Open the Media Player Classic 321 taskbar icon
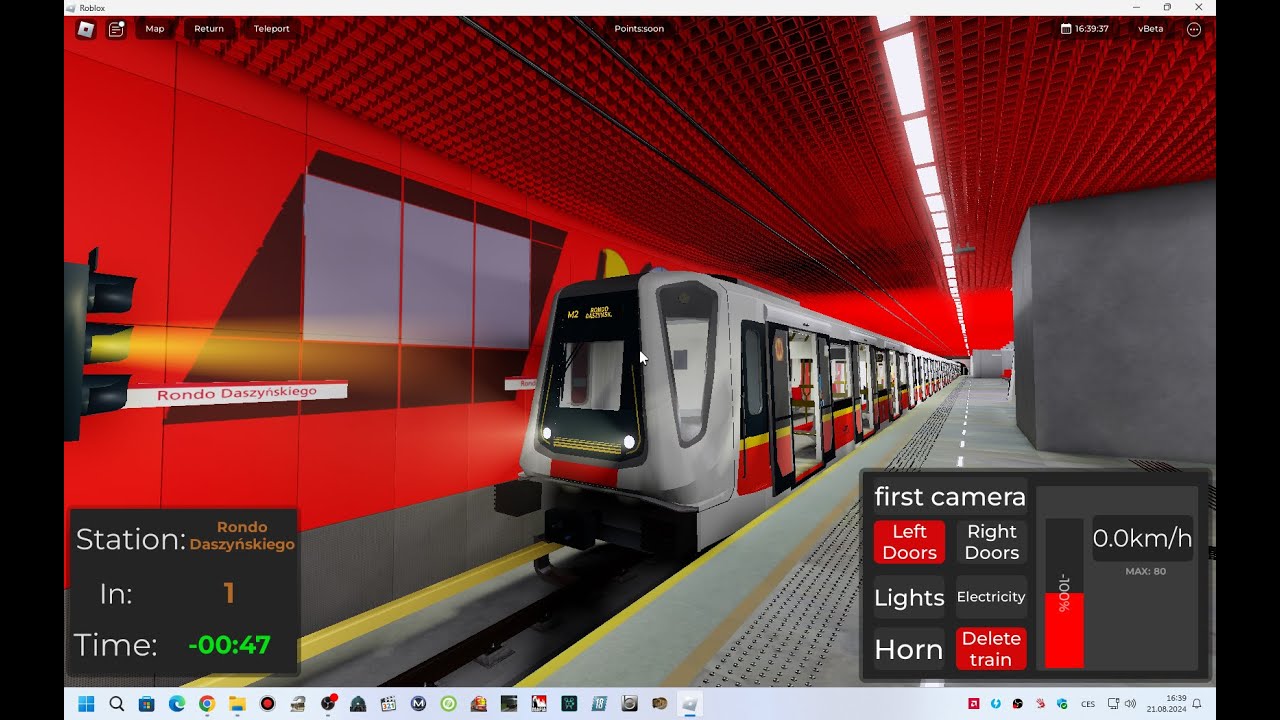The width and height of the screenshot is (1280, 720). point(388,704)
